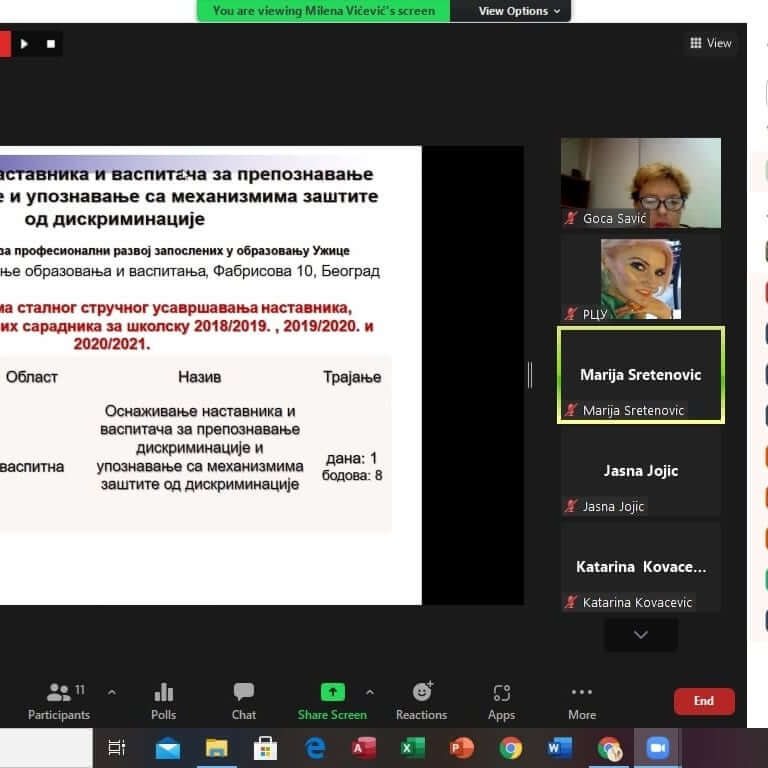Select Jasna Jojic's participant tile

click(x=640, y=471)
